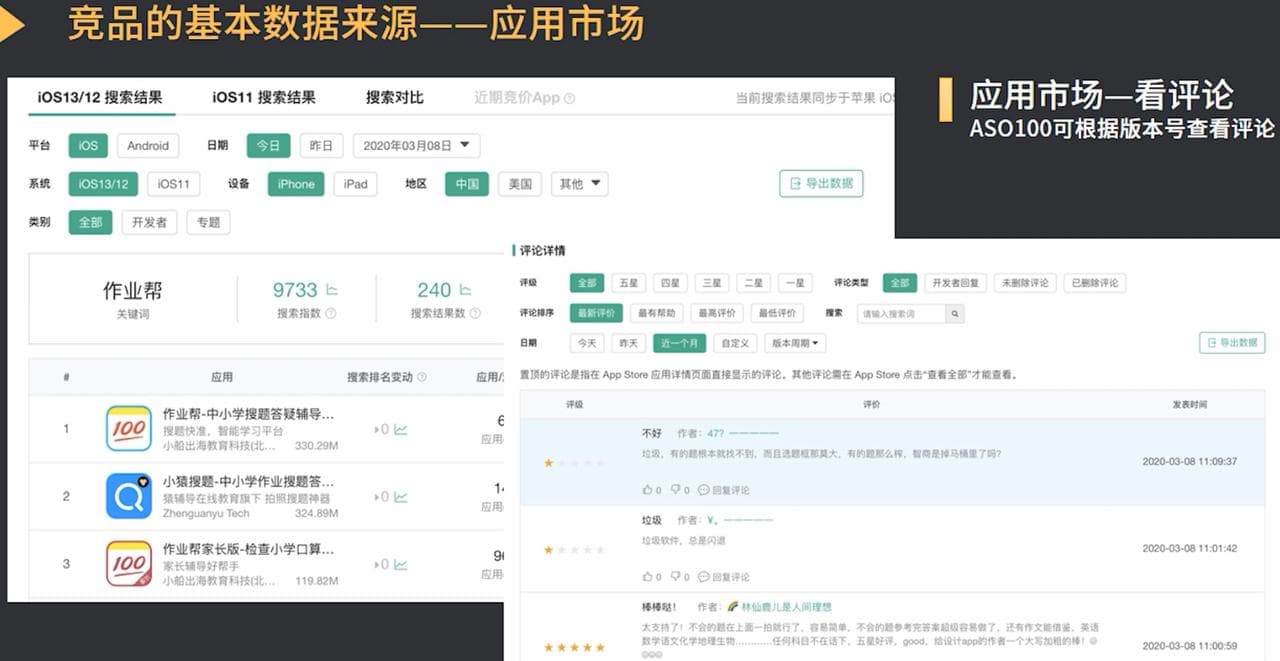Show 未删除评论 review type
1280x661 pixels.
click(x=1025, y=283)
